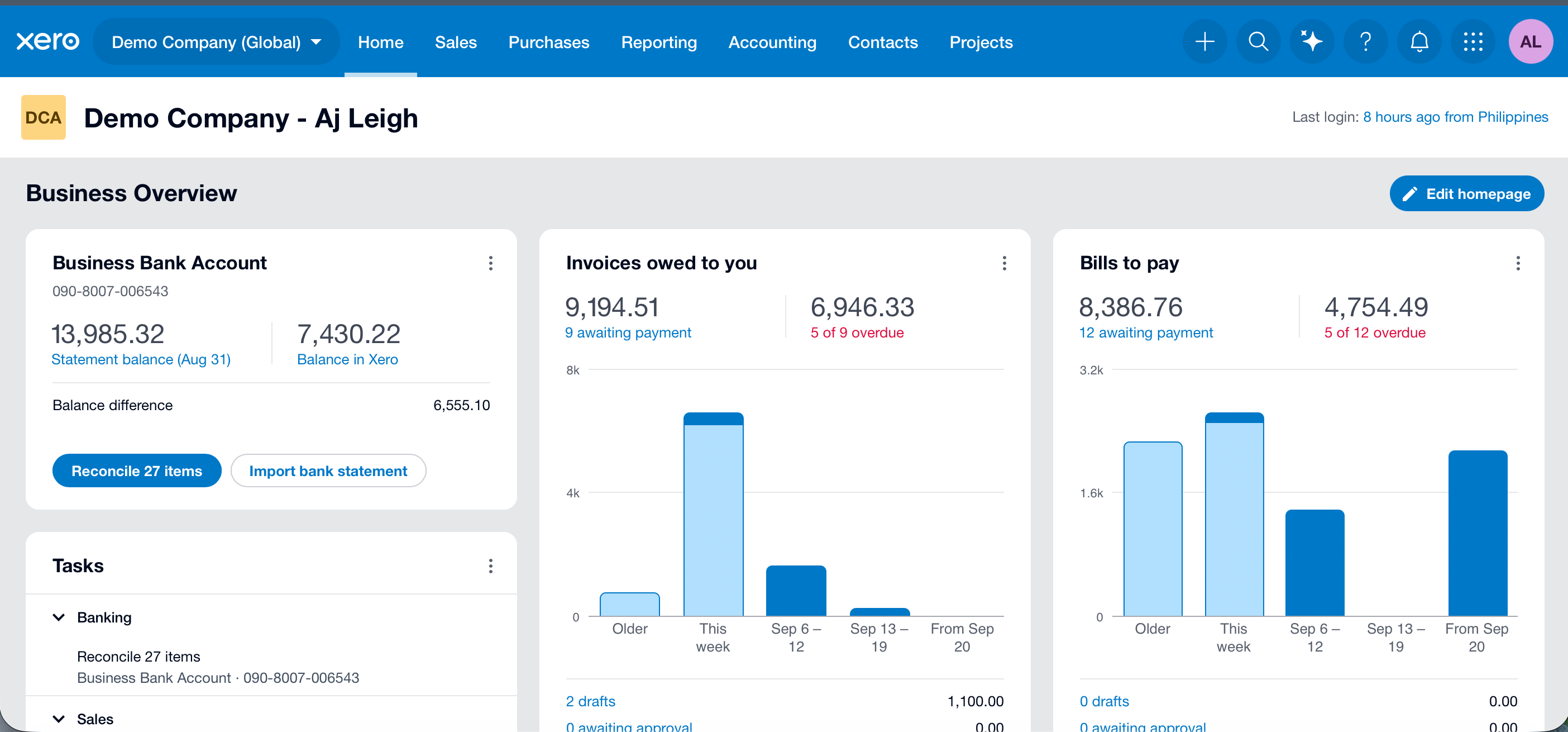Open the Balance in Xero link
Screen dimensions: 1568x732
[x=347, y=359]
